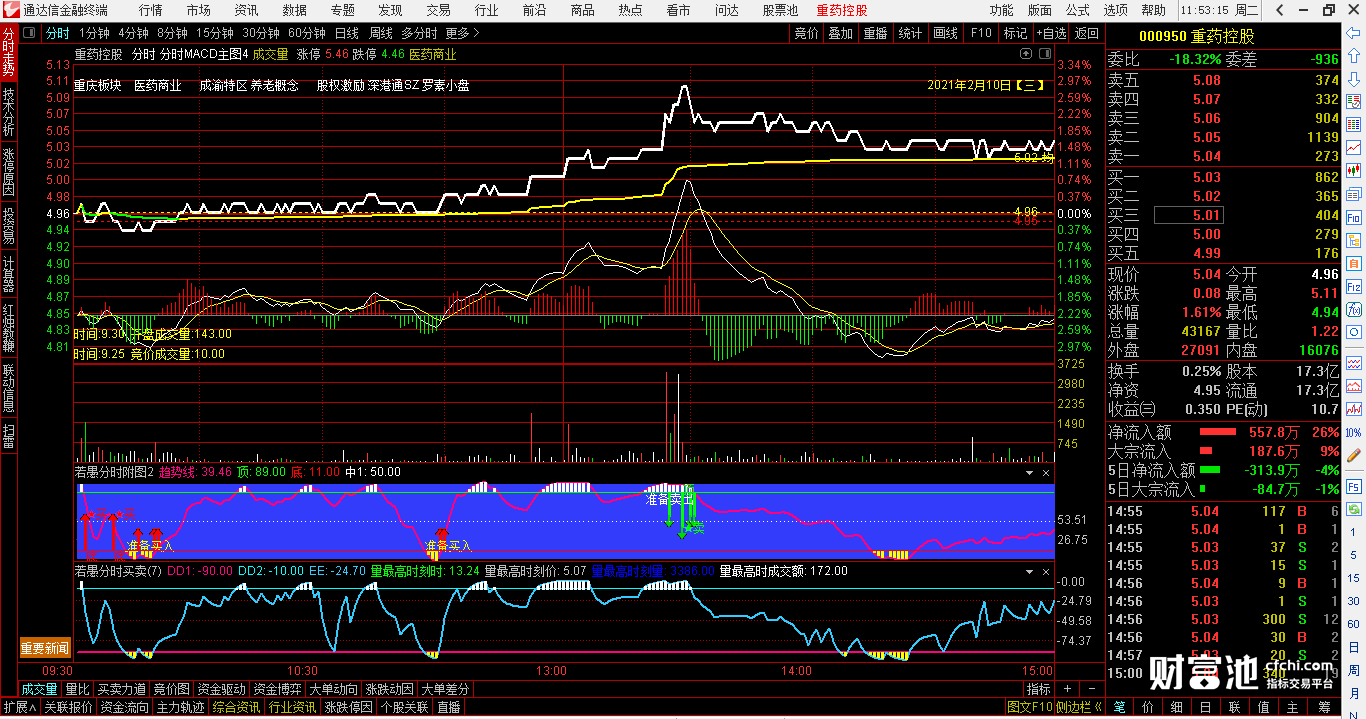Click the 买三 price 5.01 cell

click(x=1188, y=215)
